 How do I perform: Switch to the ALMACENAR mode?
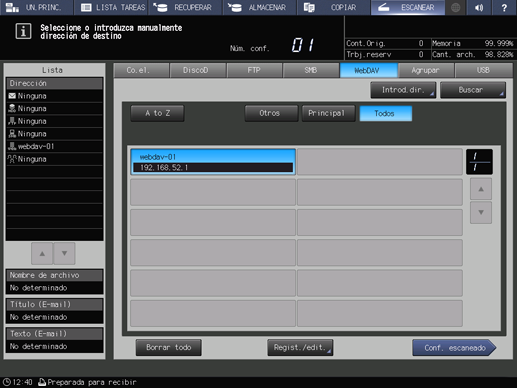pos(260,7)
